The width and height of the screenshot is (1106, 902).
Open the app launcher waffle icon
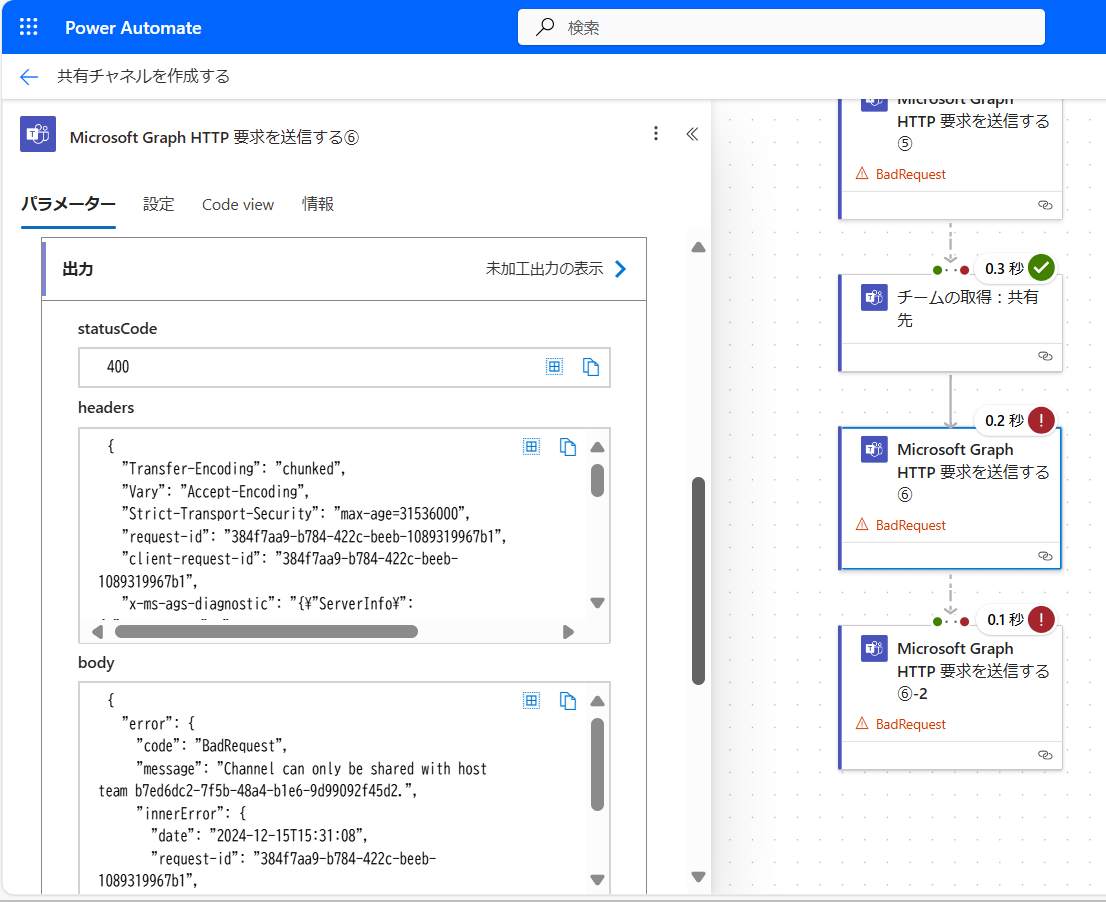[29, 28]
